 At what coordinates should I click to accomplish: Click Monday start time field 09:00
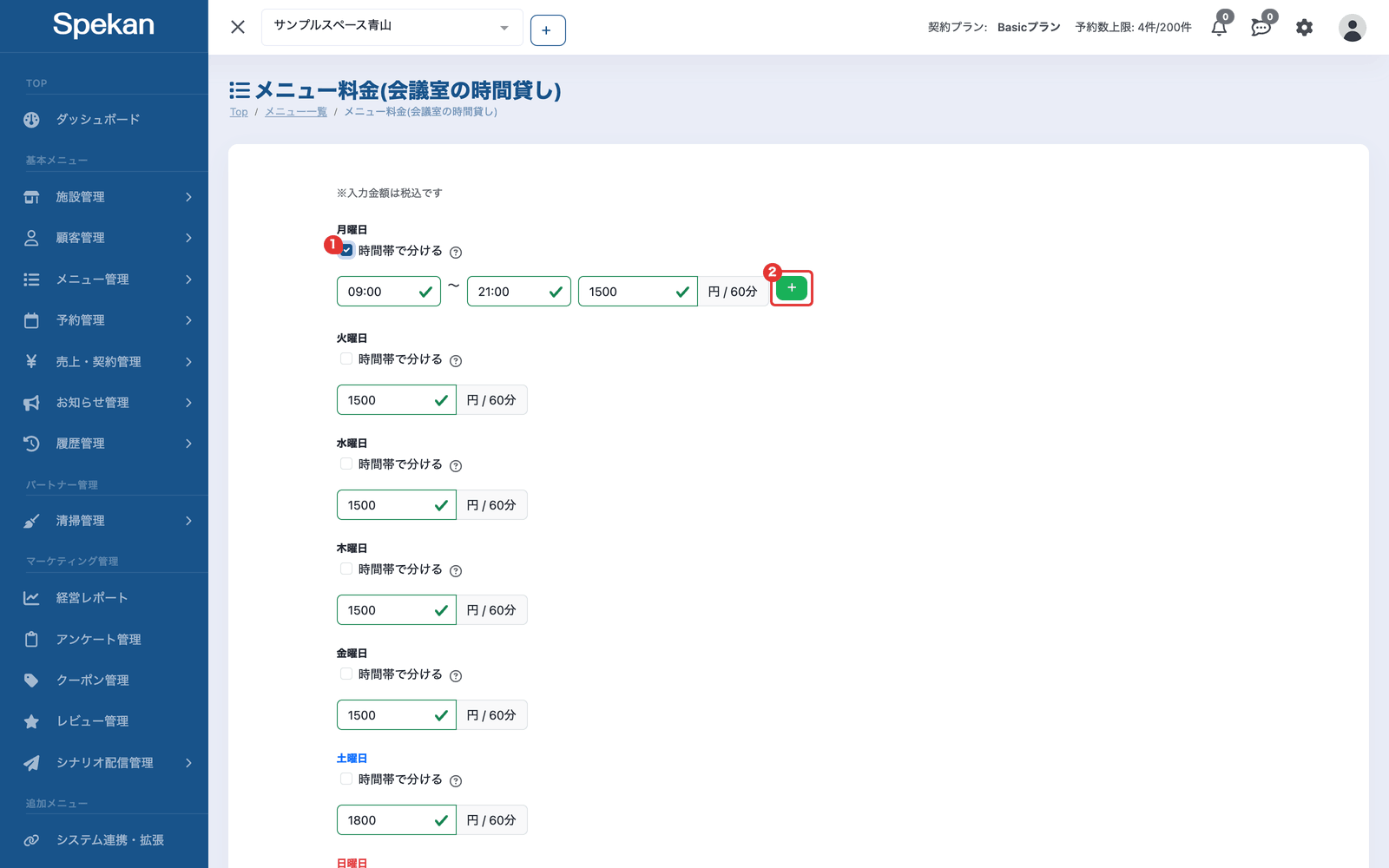(389, 292)
